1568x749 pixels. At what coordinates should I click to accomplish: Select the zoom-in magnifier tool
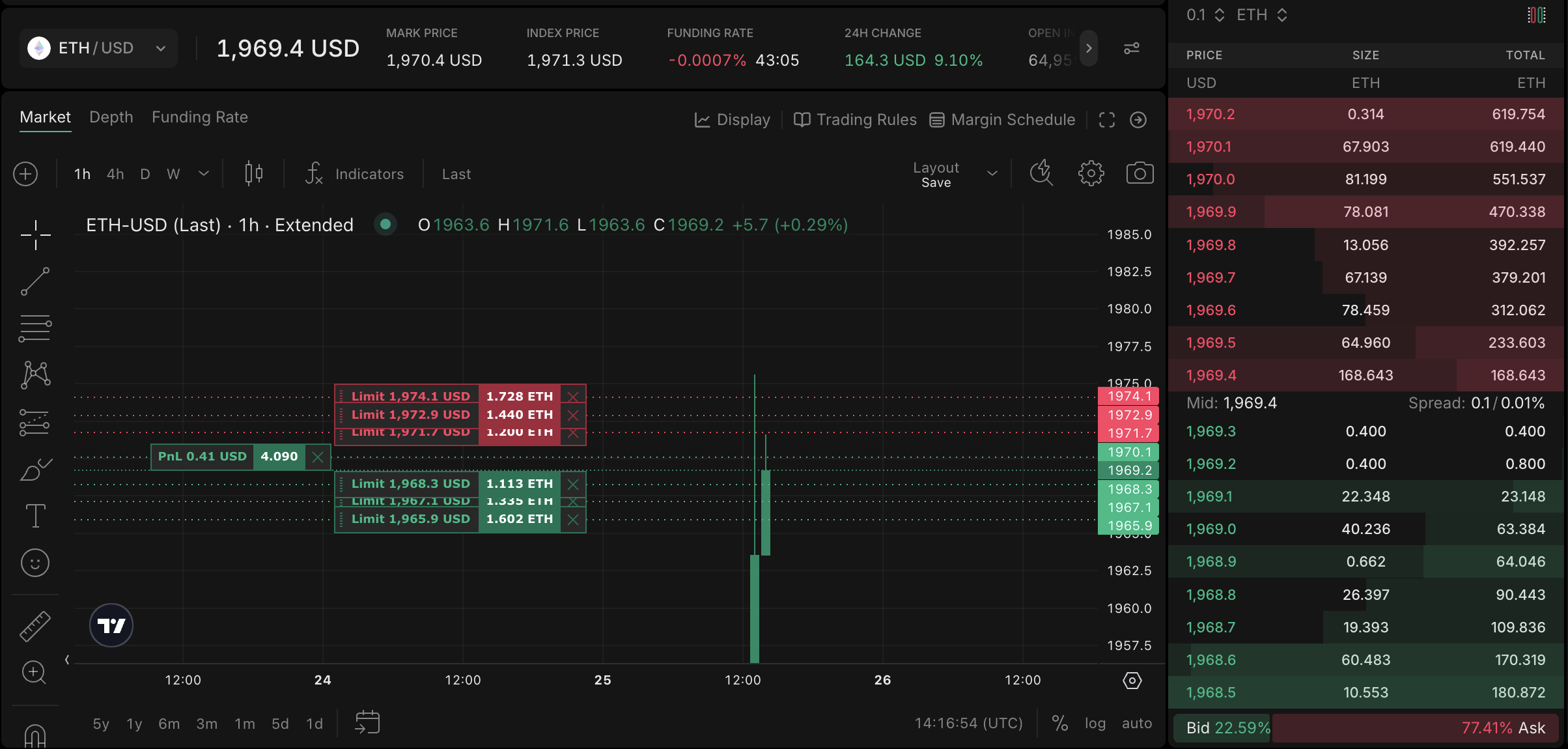click(34, 673)
